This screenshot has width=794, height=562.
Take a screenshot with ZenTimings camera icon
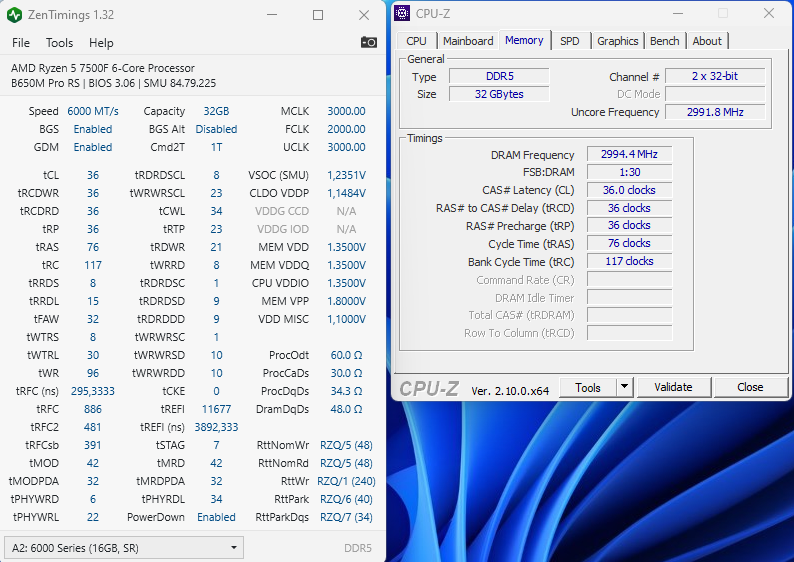coord(369,43)
